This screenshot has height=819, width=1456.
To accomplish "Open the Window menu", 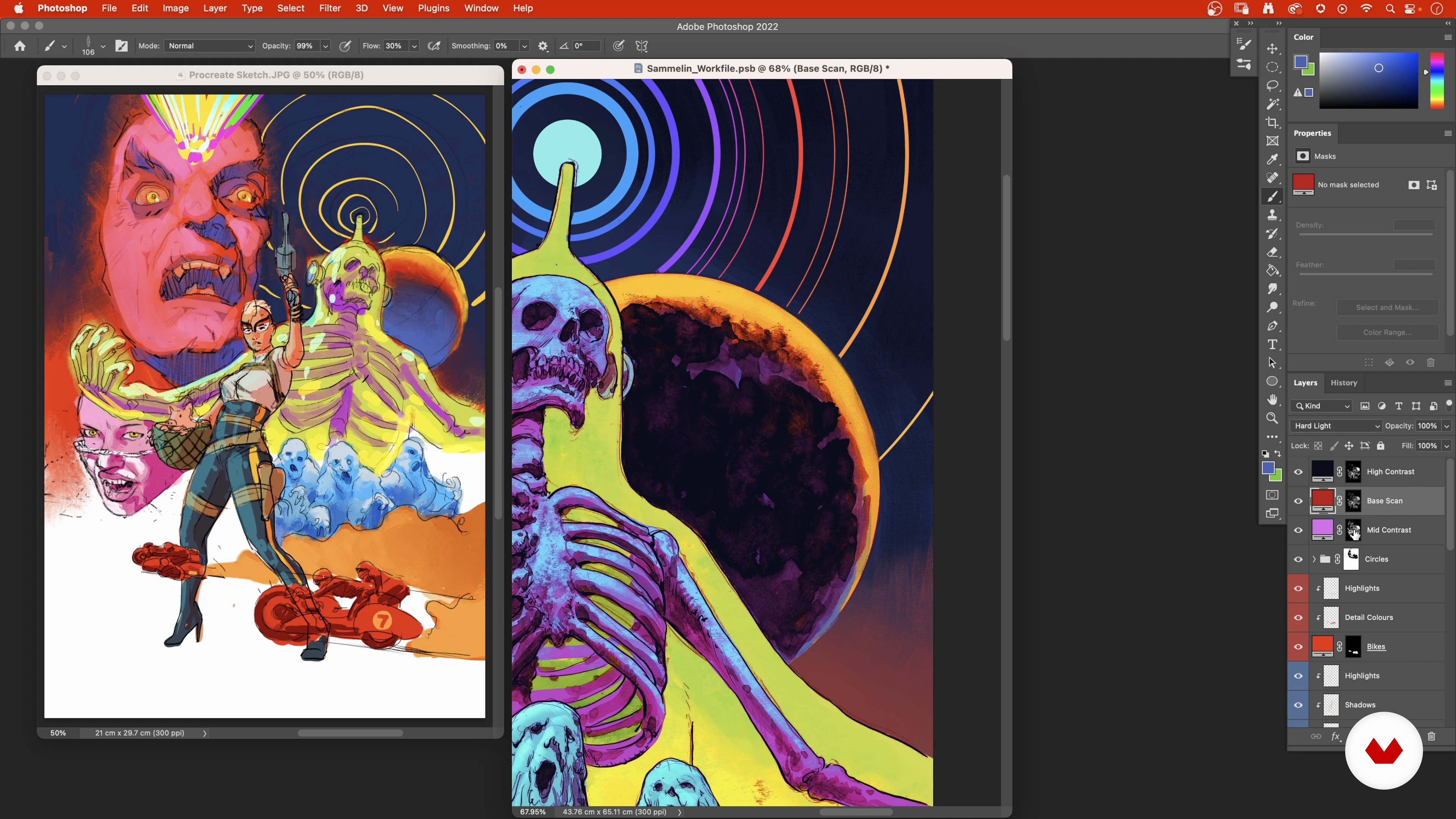I will click(x=481, y=8).
